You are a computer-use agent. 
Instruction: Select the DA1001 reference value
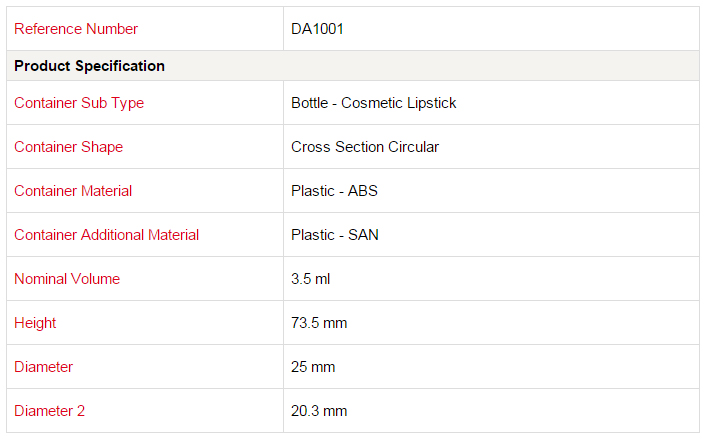pos(317,29)
